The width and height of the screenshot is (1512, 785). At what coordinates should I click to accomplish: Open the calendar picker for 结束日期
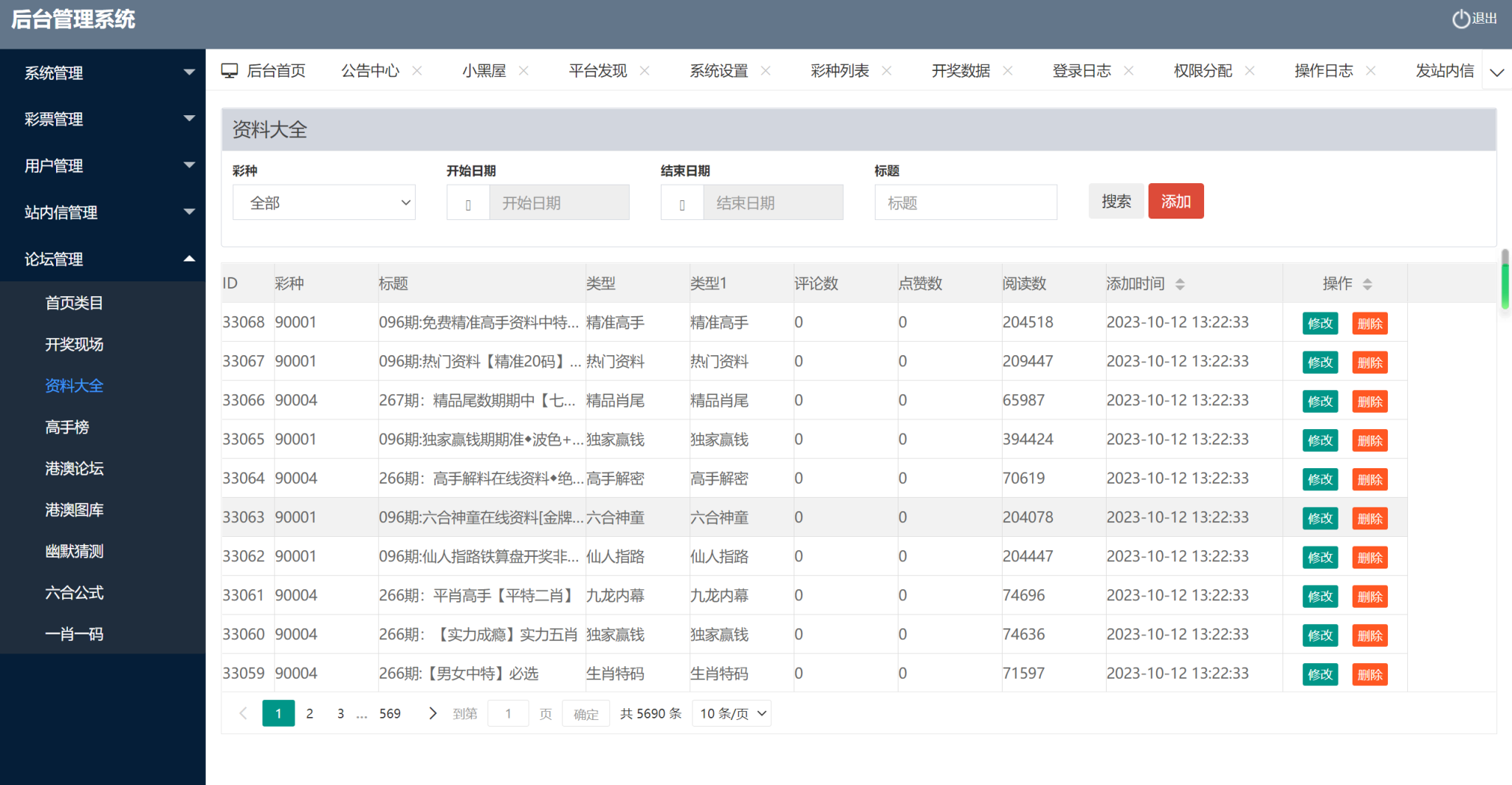[x=681, y=202]
